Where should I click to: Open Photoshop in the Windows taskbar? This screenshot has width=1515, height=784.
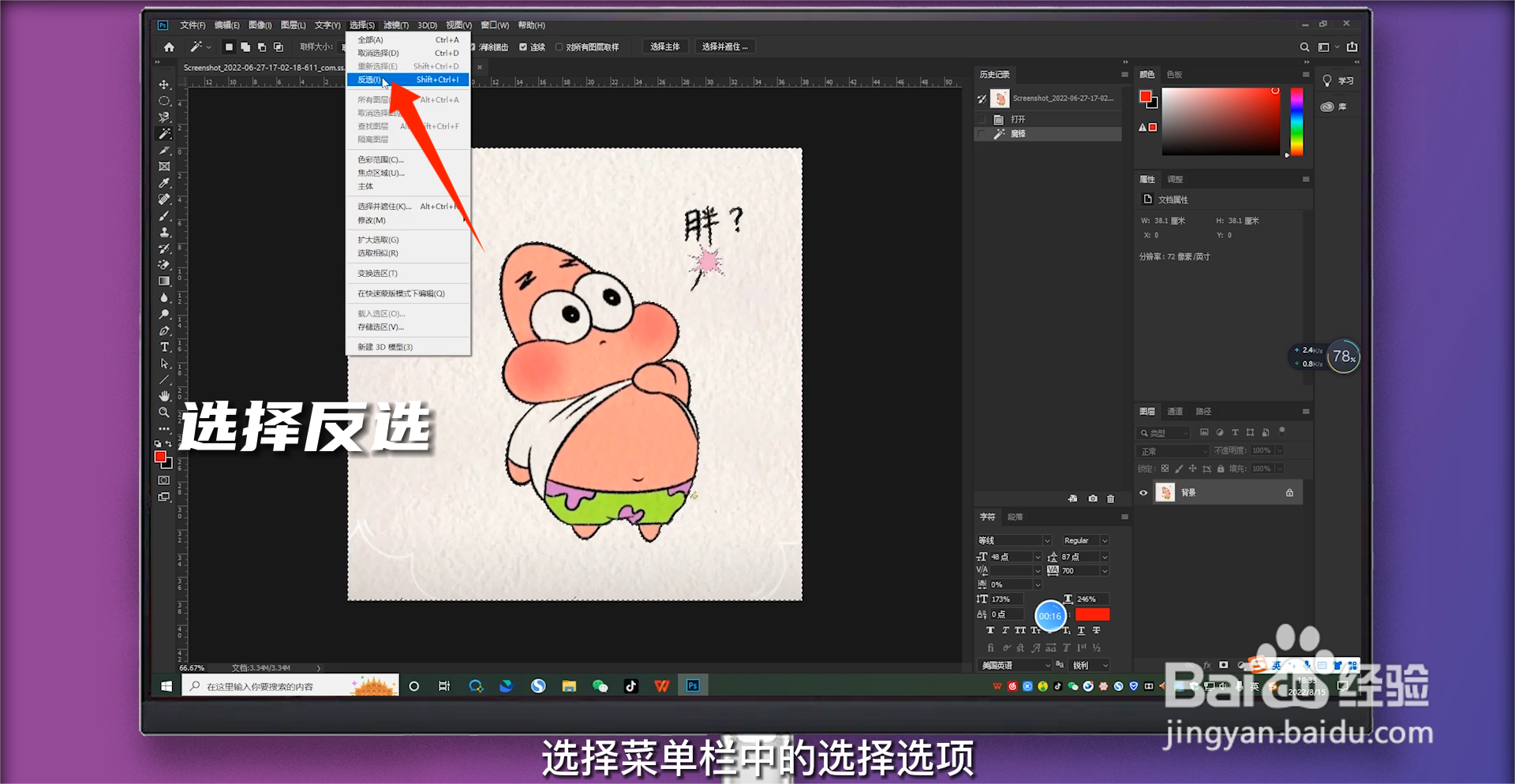(x=693, y=686)
